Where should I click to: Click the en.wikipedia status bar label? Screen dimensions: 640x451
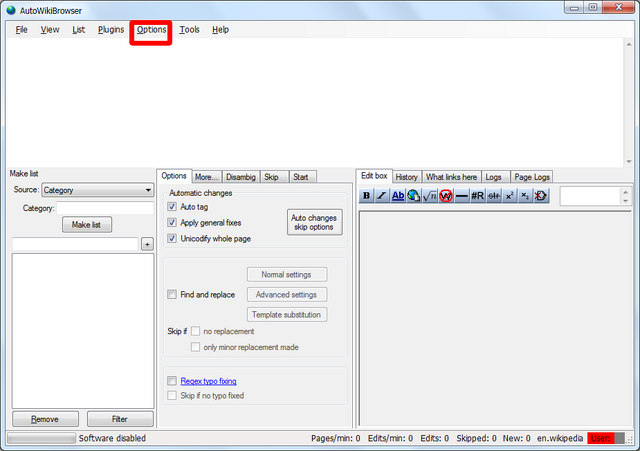click(560, 438)
